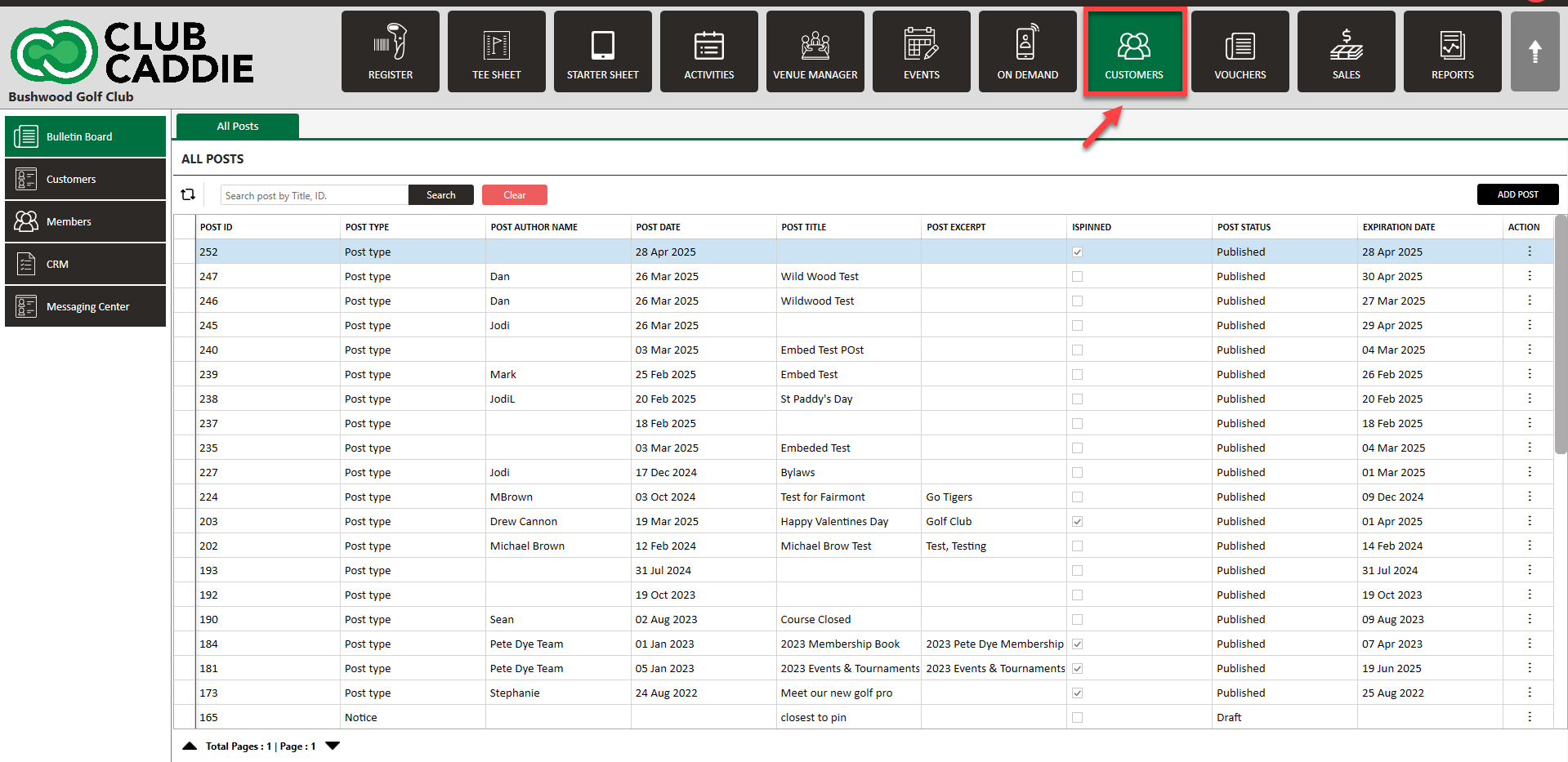The image size is (1568, 762).
Task: Click the refresh posts icon
Action: [x=188, y=194]
